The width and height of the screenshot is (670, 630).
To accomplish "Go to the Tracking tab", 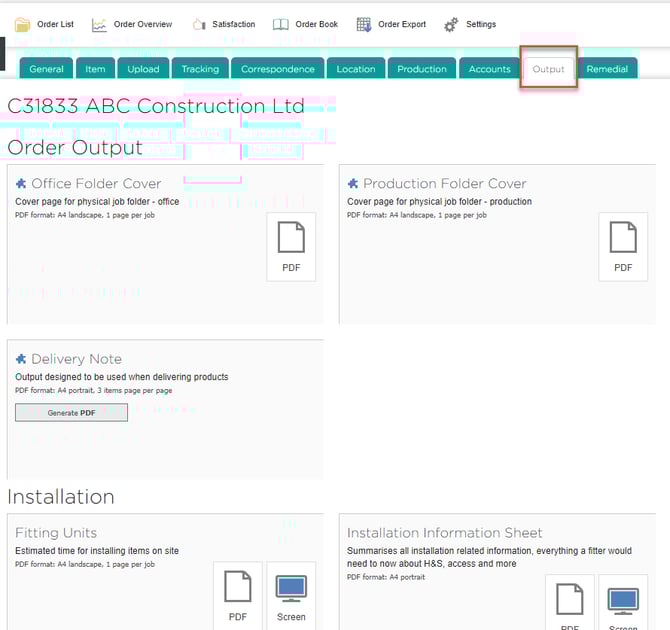I will 200,69.
